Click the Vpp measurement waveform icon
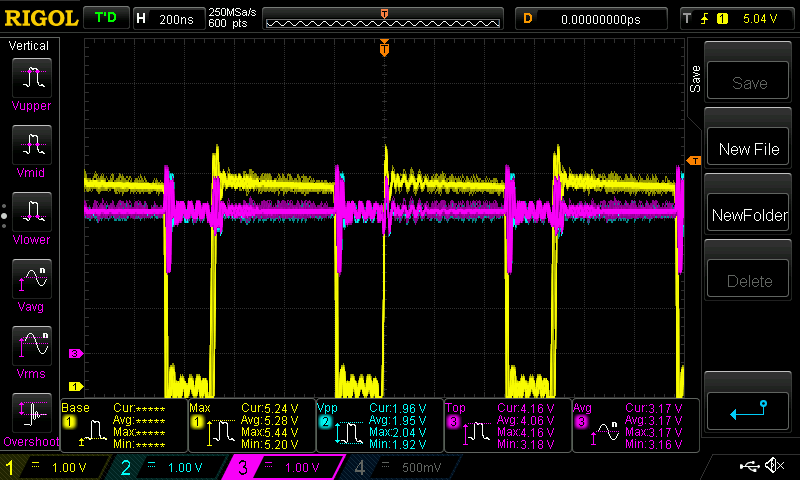 point(349,432)
